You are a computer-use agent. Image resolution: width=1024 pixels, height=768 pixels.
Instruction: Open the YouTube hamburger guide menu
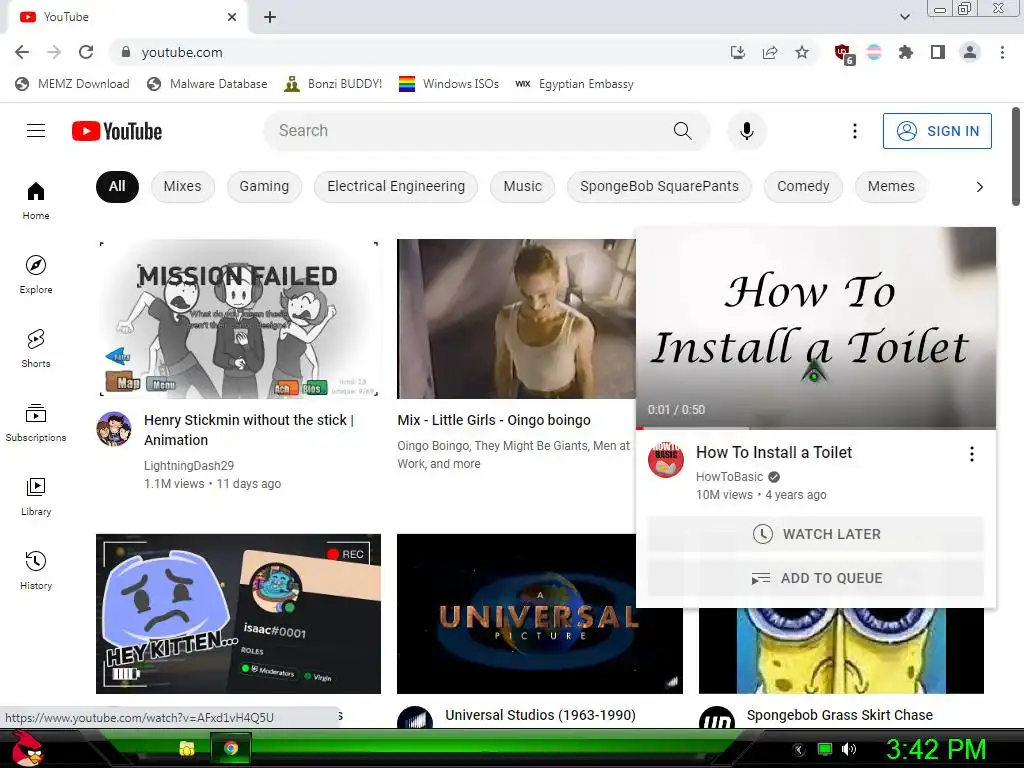tap(36, 131)
